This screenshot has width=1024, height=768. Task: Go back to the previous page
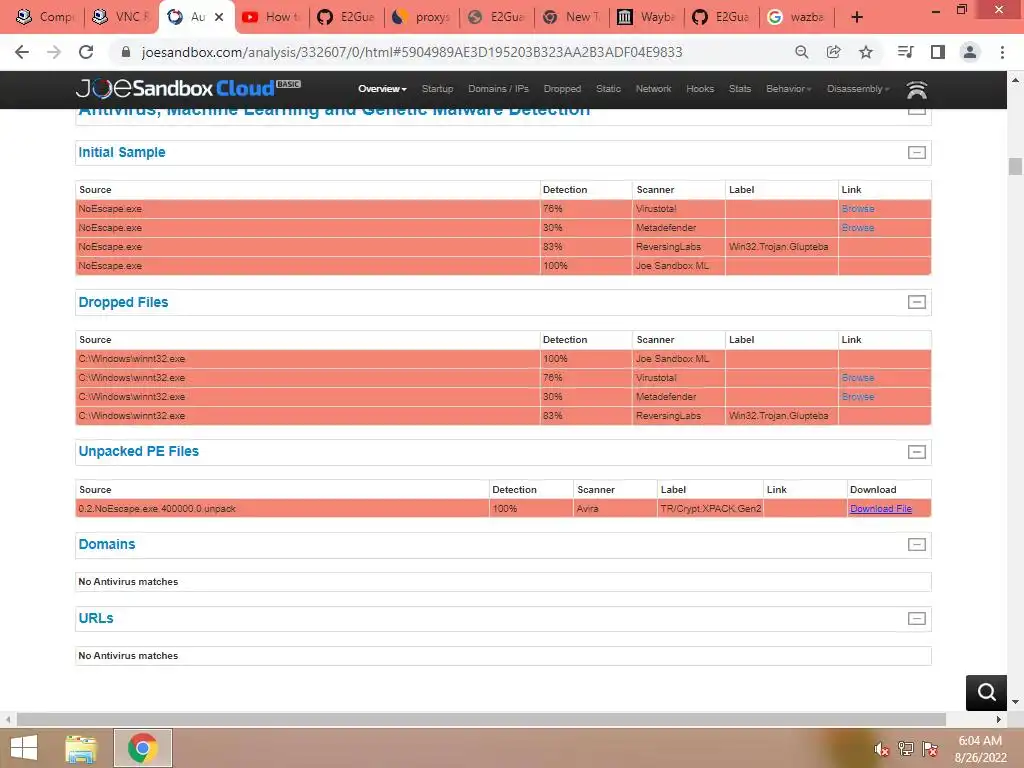(x=22, y=52)
